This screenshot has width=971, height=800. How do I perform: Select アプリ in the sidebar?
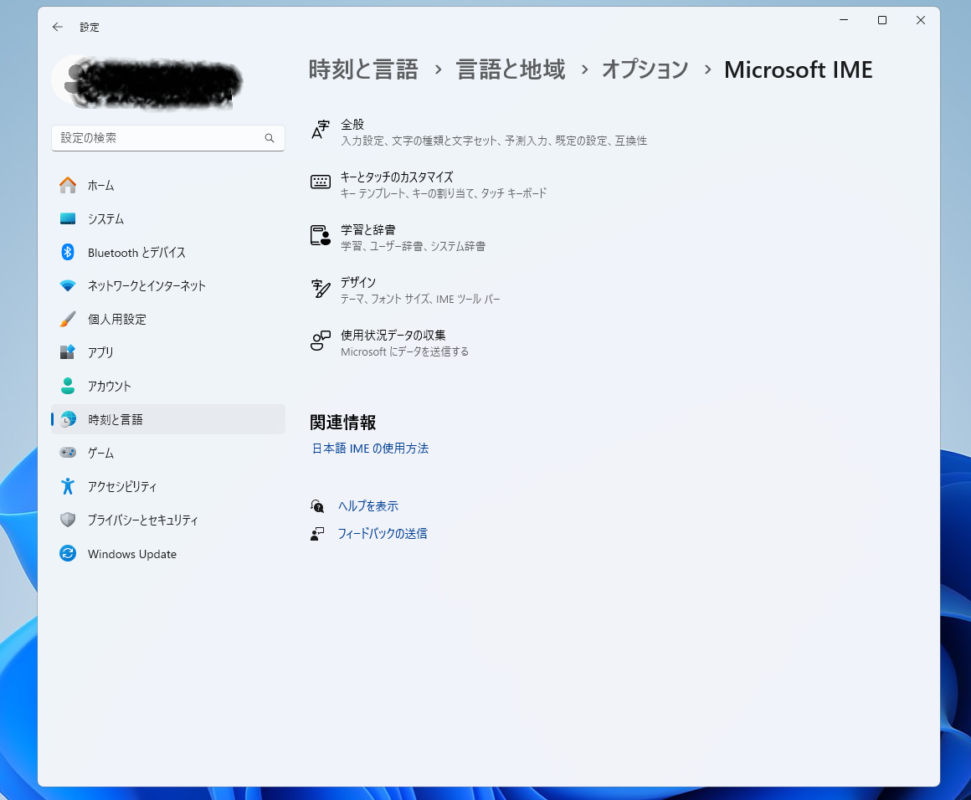(168, 352)
